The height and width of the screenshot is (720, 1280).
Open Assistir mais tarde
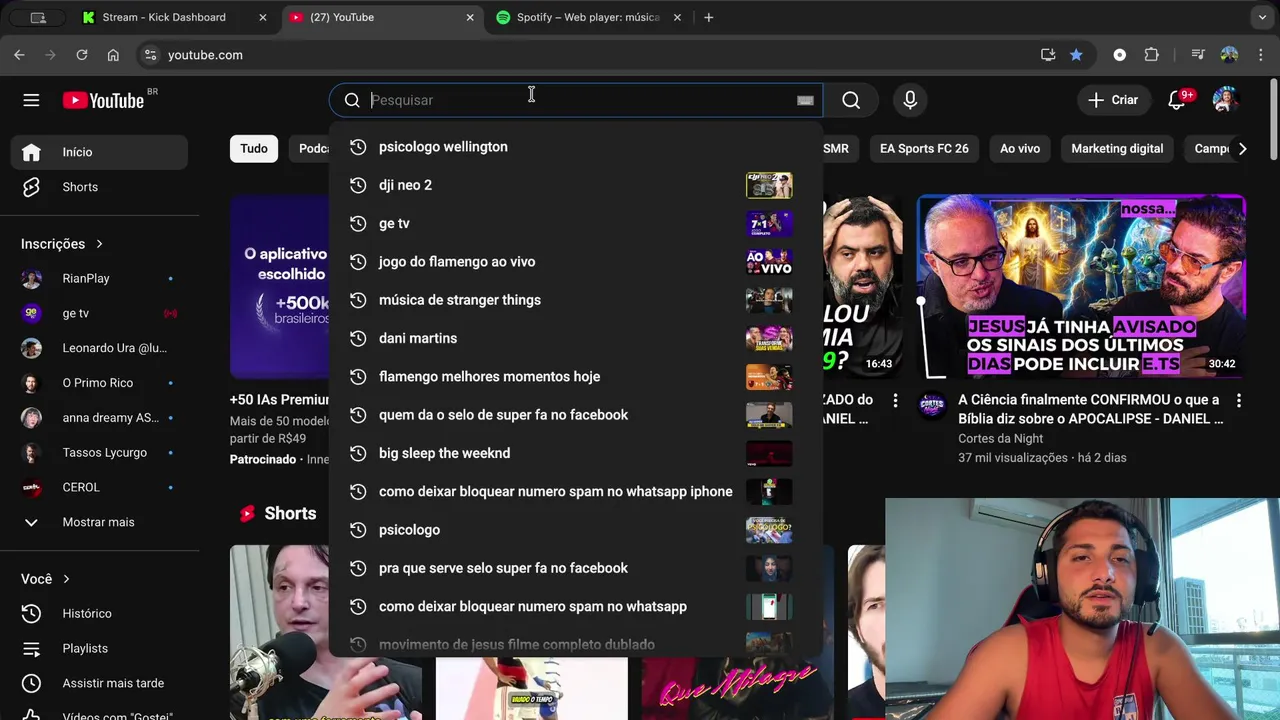pos(100,683)
